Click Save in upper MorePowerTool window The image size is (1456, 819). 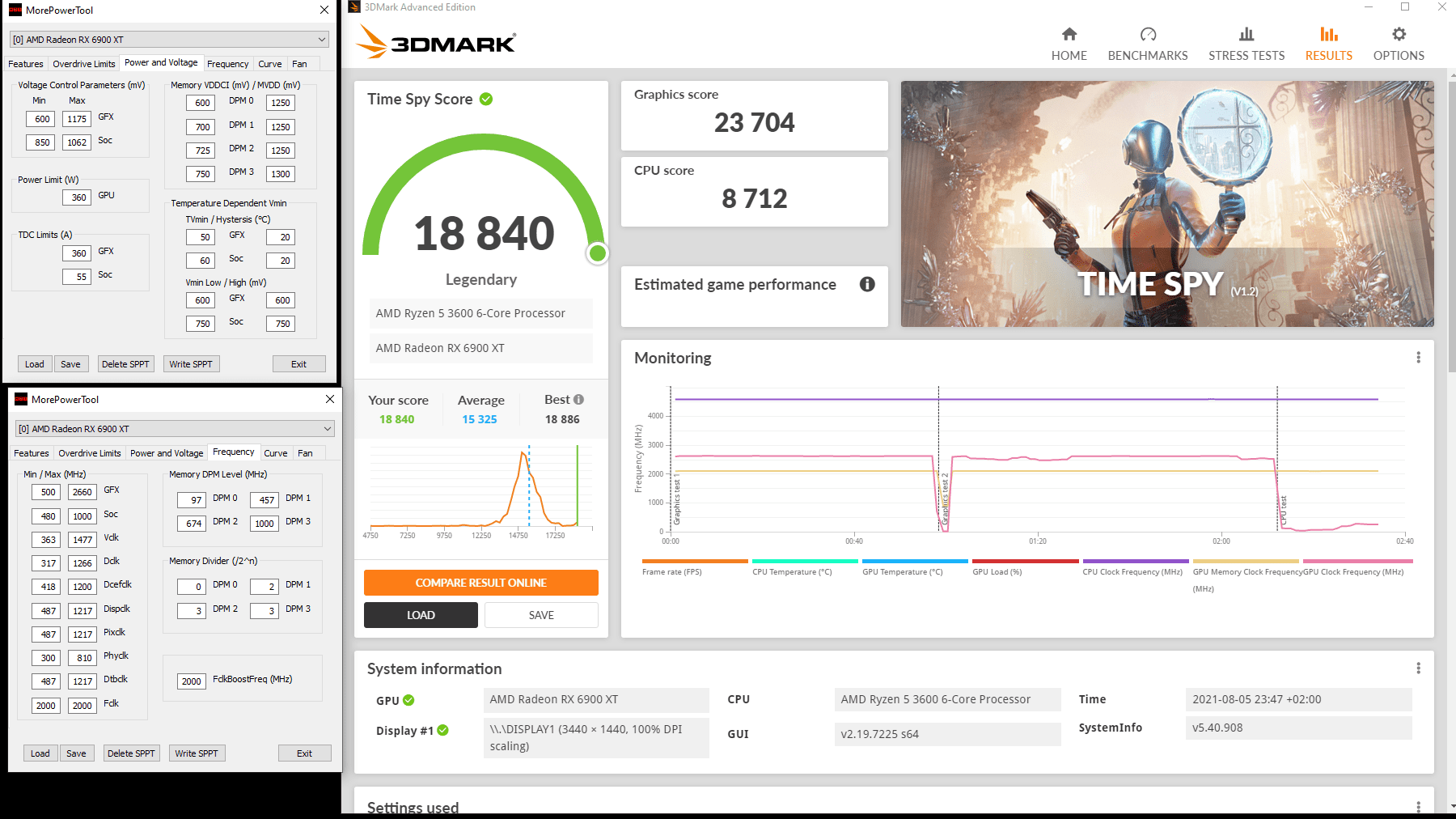coord(70,364)
